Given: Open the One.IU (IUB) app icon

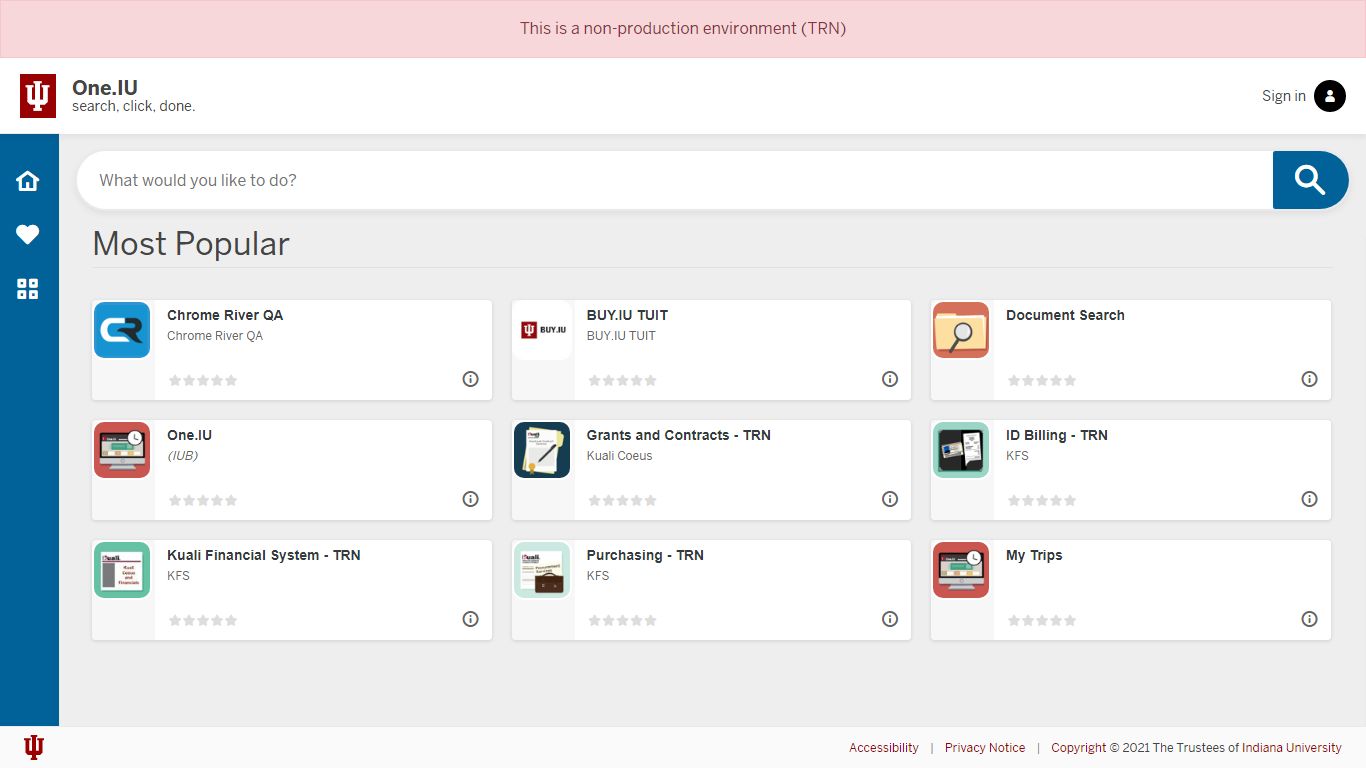Looking at the screenshot, I should (x=122, y=450).
